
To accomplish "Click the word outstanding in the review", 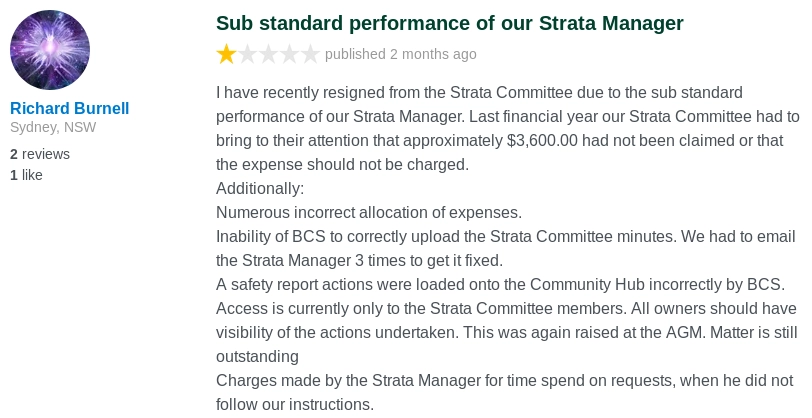I will coord(257,356).
